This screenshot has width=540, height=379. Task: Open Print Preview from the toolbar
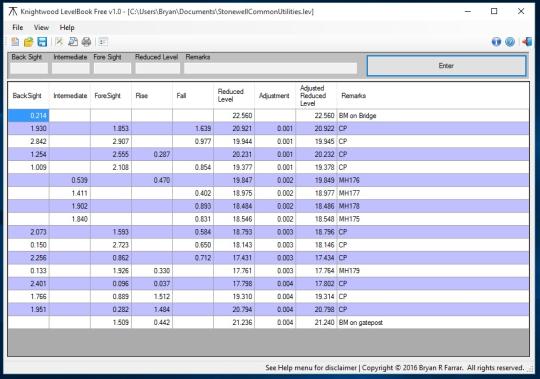tap(73, 42)
